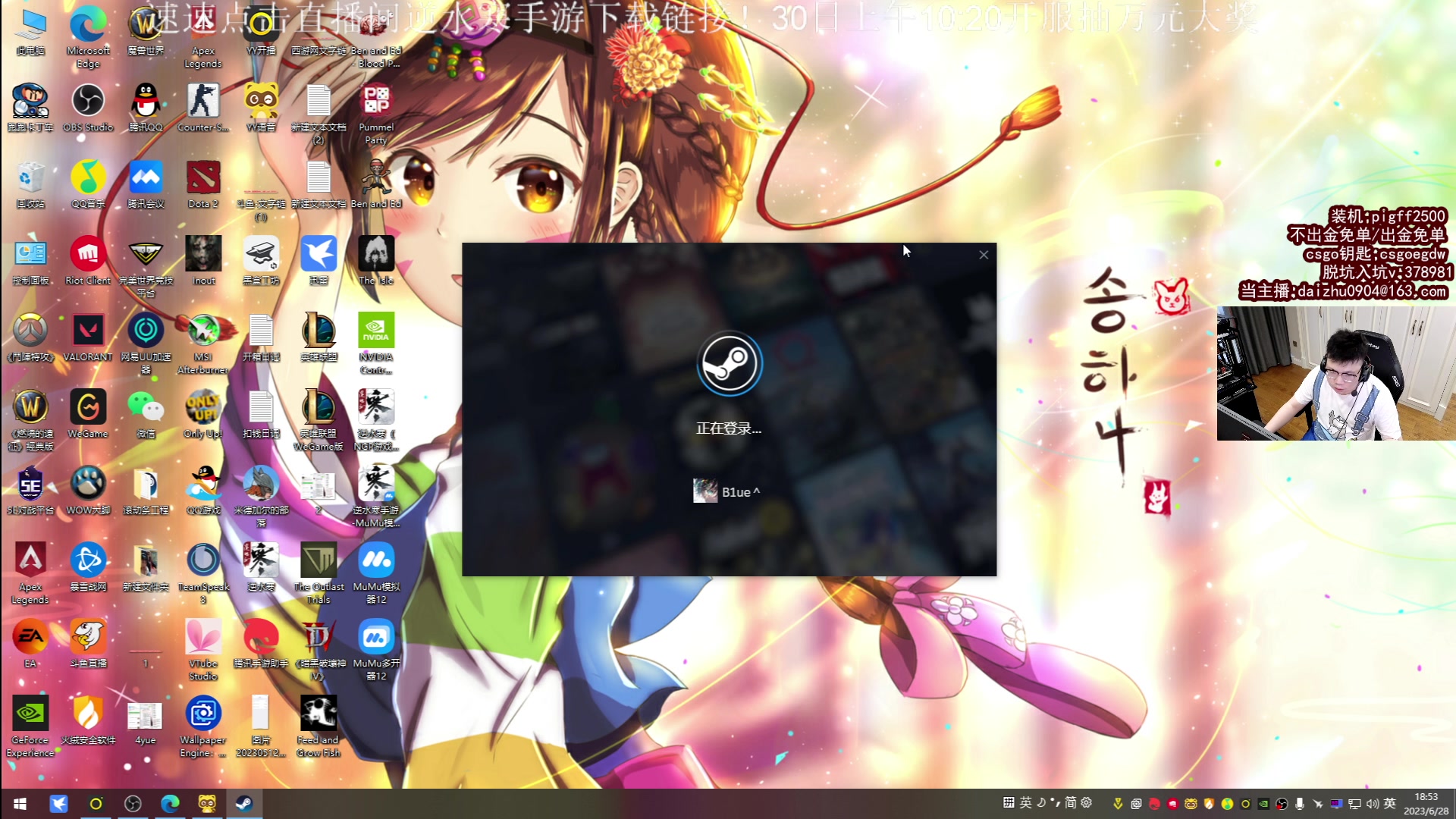This screenshot has width=1456, height=819.
Task: Open Riot Client desktop icon
Action: (88, 255)
